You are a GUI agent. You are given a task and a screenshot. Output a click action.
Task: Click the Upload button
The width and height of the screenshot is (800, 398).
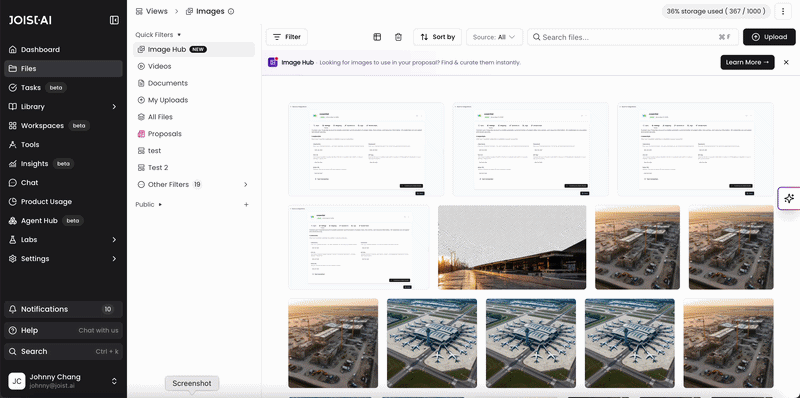tap(769, 37)
